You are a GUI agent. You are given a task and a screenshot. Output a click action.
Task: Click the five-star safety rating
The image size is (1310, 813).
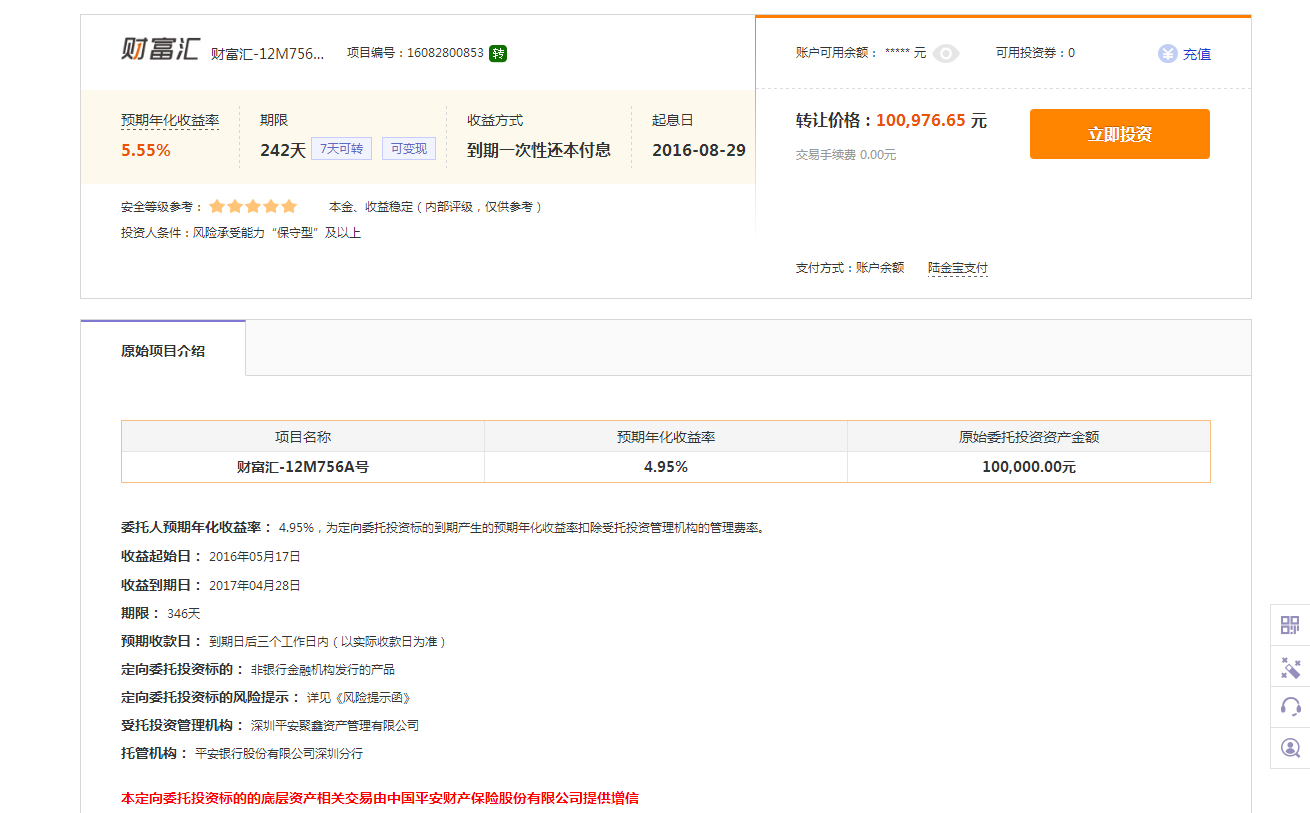[253, 207]
